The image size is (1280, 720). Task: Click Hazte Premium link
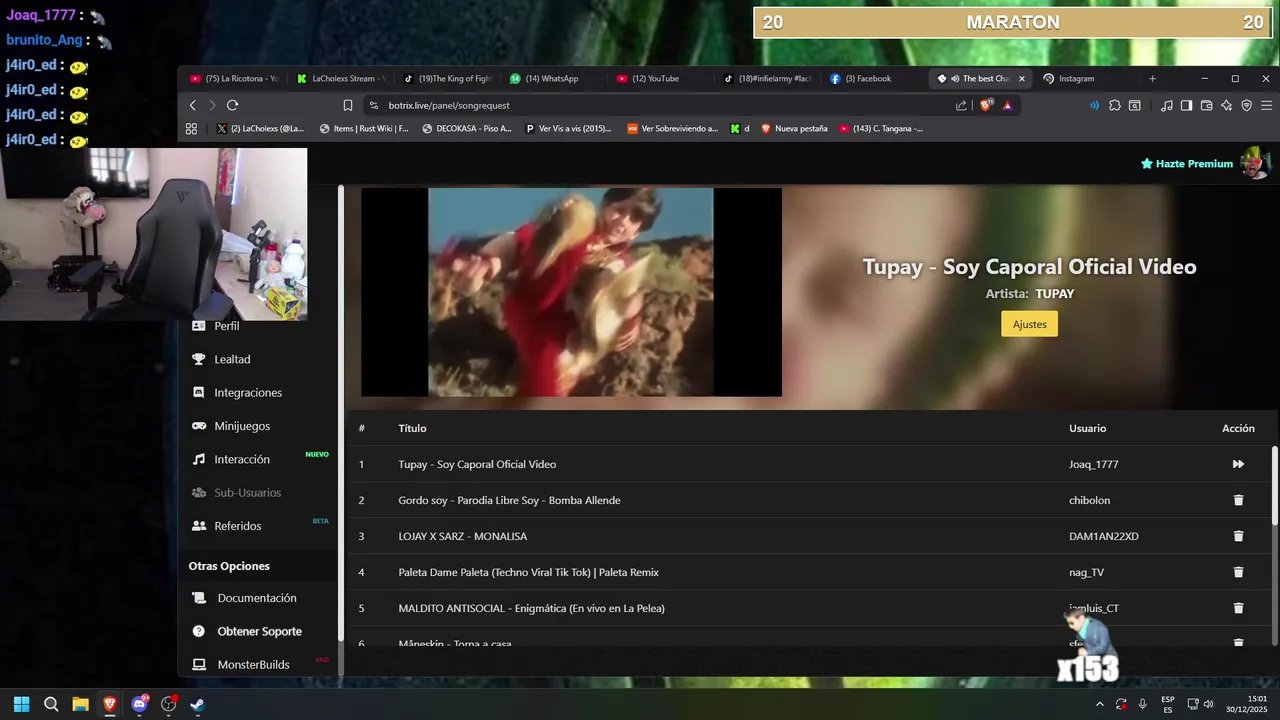coord(1187,164)
